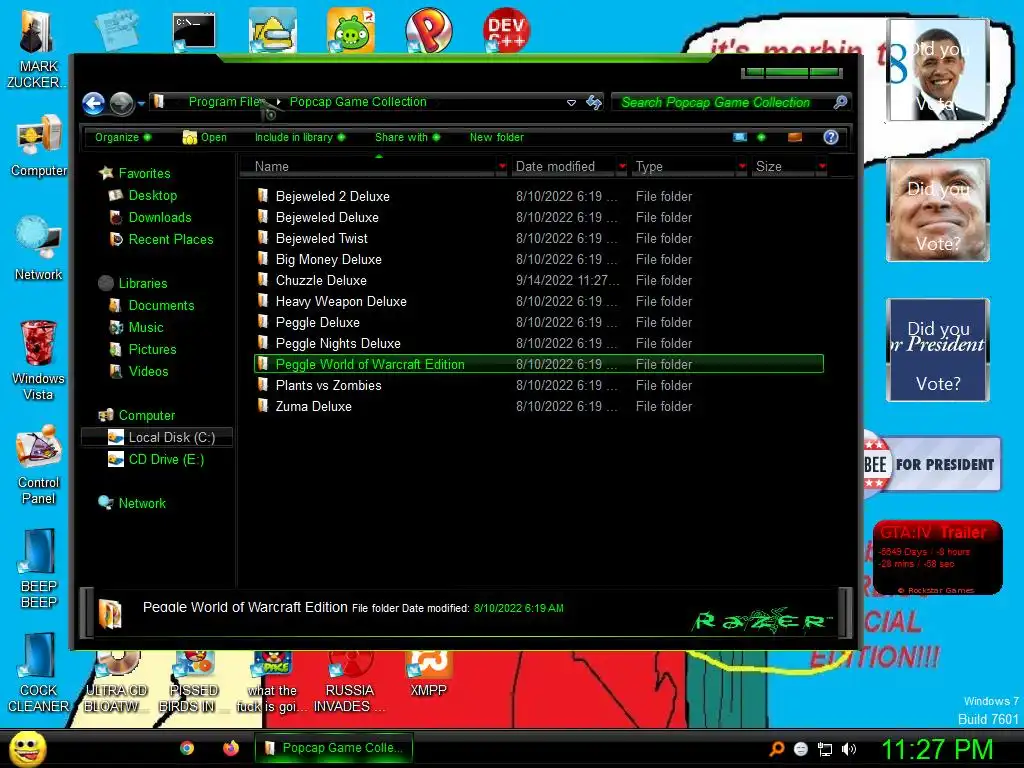Sort by the Type column header
Viewport: 1024px width, 768px height.
684,167
